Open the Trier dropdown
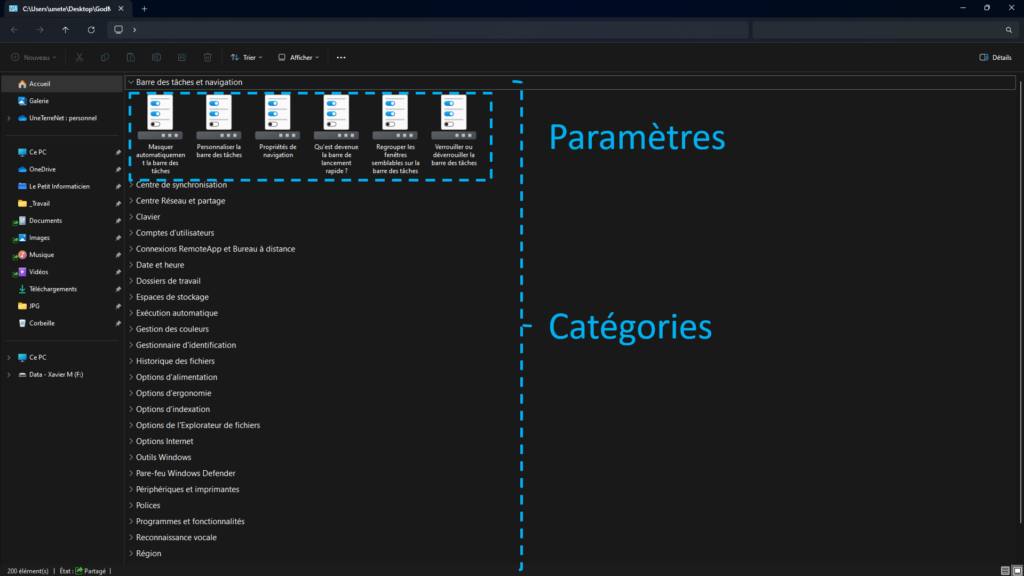Image resolution: width=1024 pixels, height=576 pixels. pos(245,57)
